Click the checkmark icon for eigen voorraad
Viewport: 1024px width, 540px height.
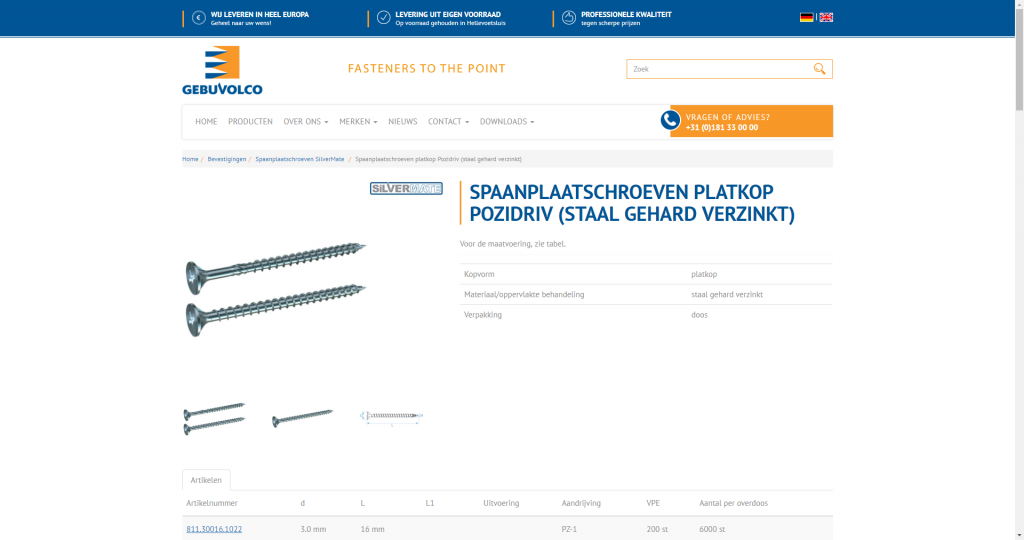tap(384, 18)
